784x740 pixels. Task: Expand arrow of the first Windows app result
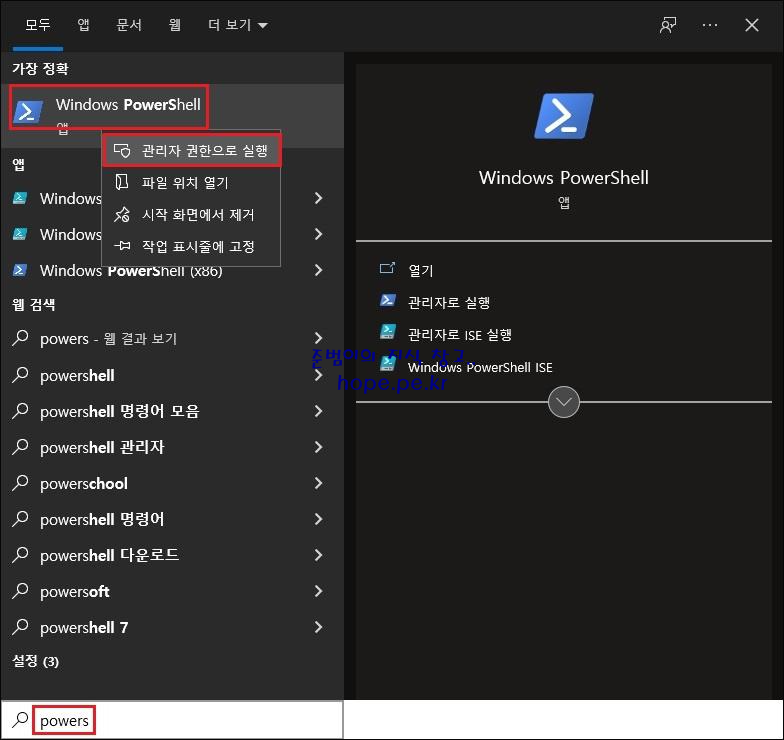coord(318,198)
